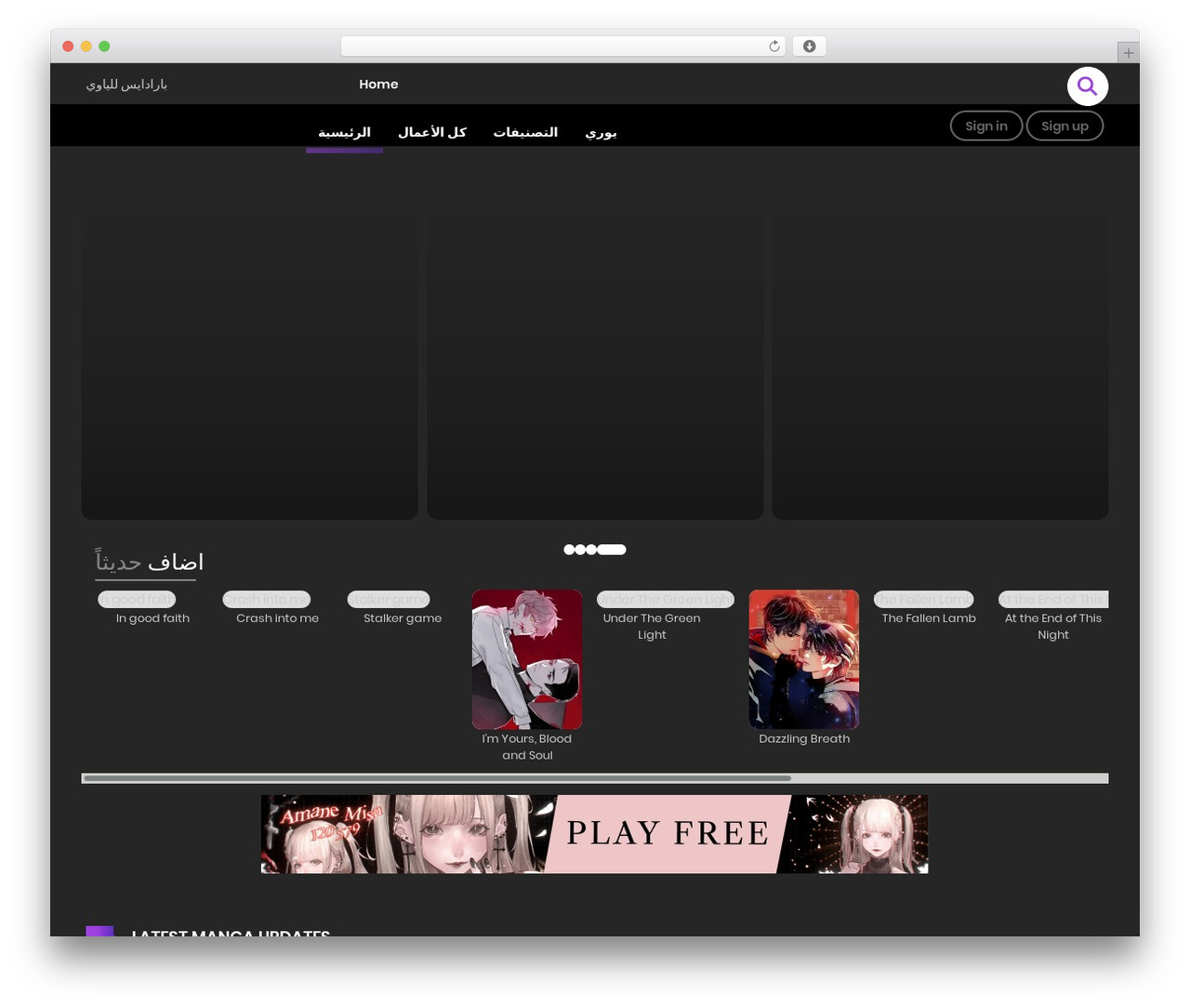Viewport: 1190px width, 1008px height.
Task: Open the التصنيفات categories tab
Action: 525,132
